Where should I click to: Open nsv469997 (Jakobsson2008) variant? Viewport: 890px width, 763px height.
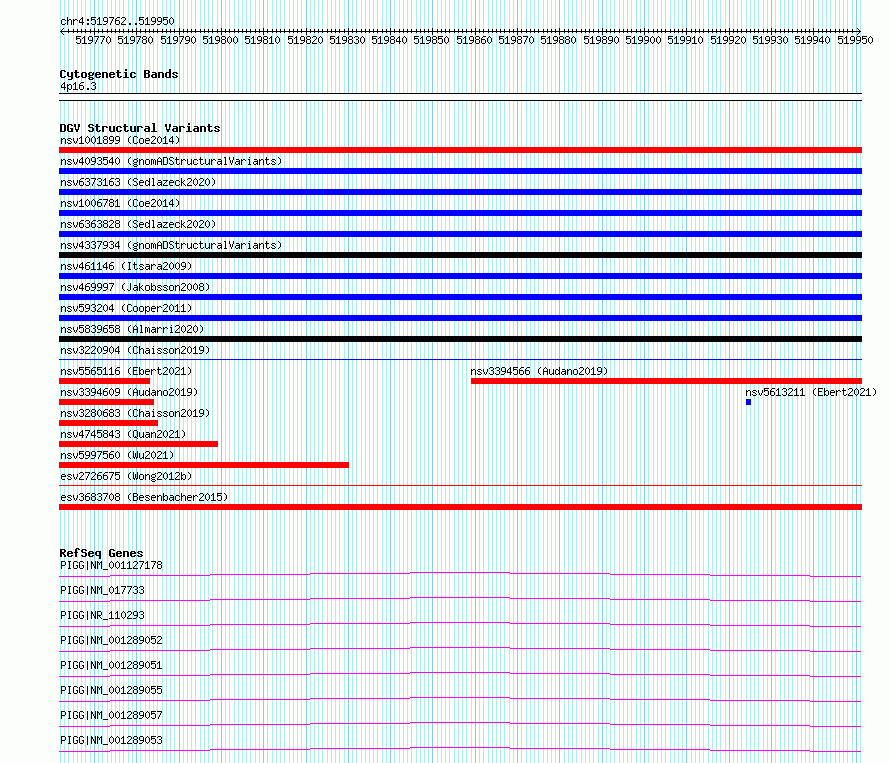pyautogui.click(x=135, y=287)
